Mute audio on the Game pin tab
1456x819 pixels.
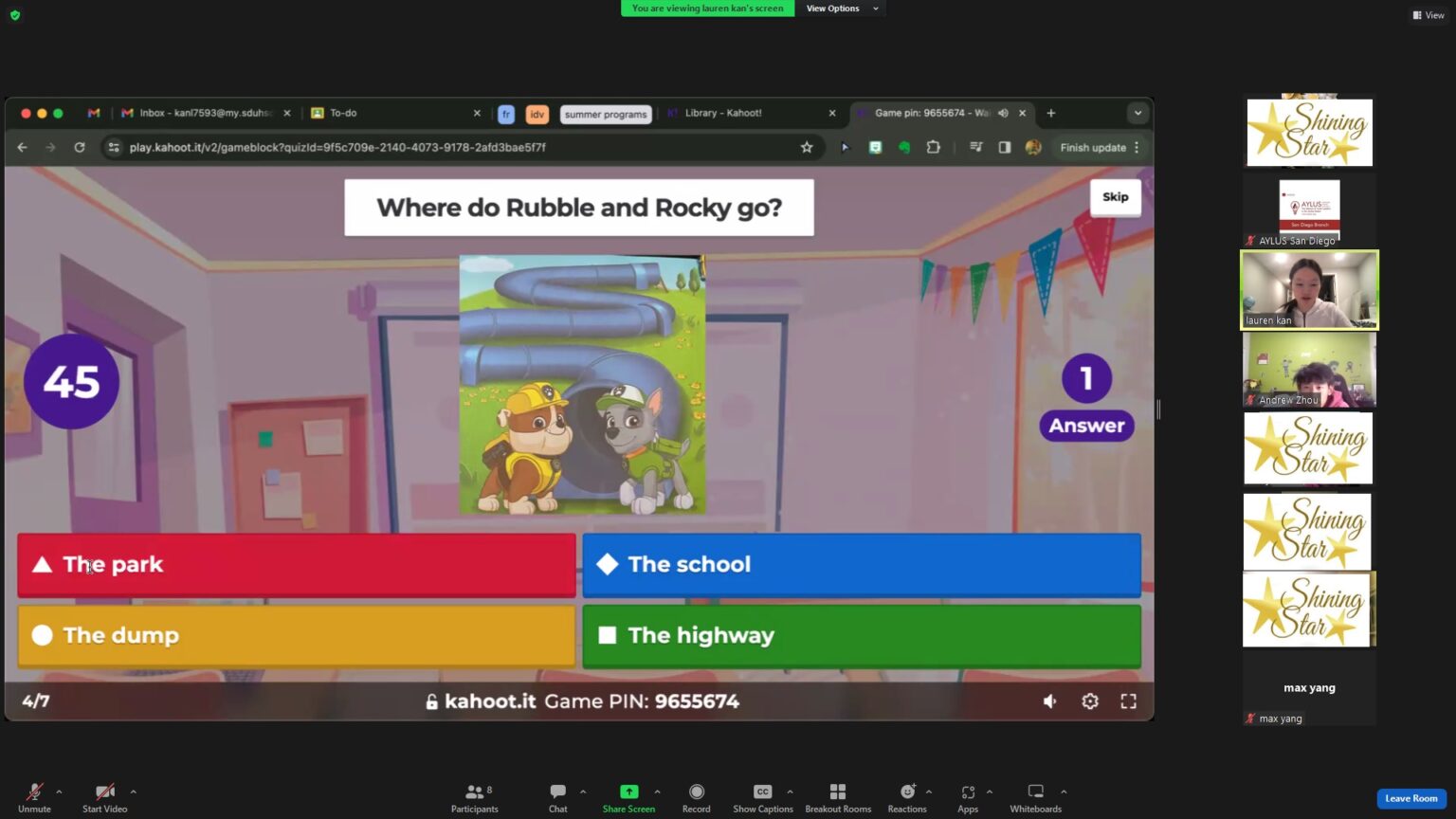tap(1003, 113)
